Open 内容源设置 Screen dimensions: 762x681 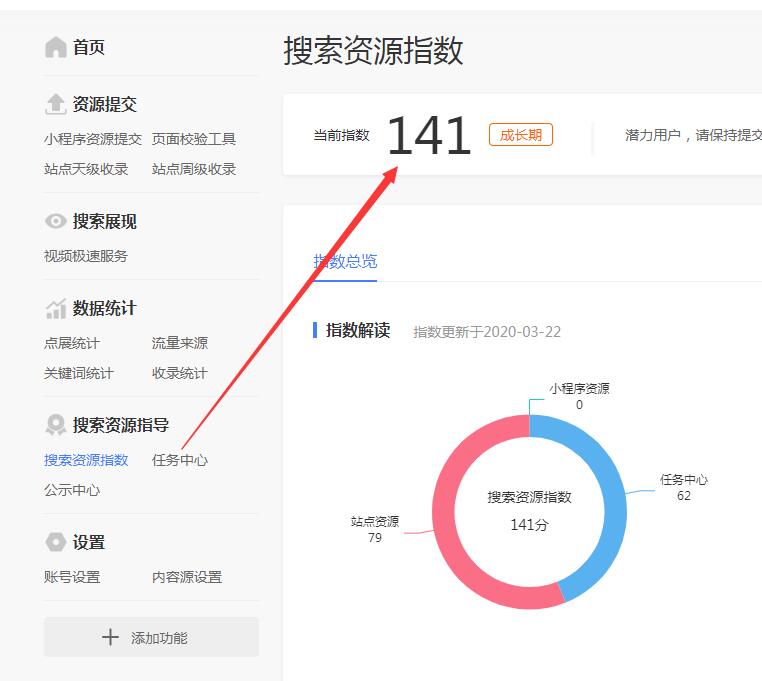(x=187, y=577)
